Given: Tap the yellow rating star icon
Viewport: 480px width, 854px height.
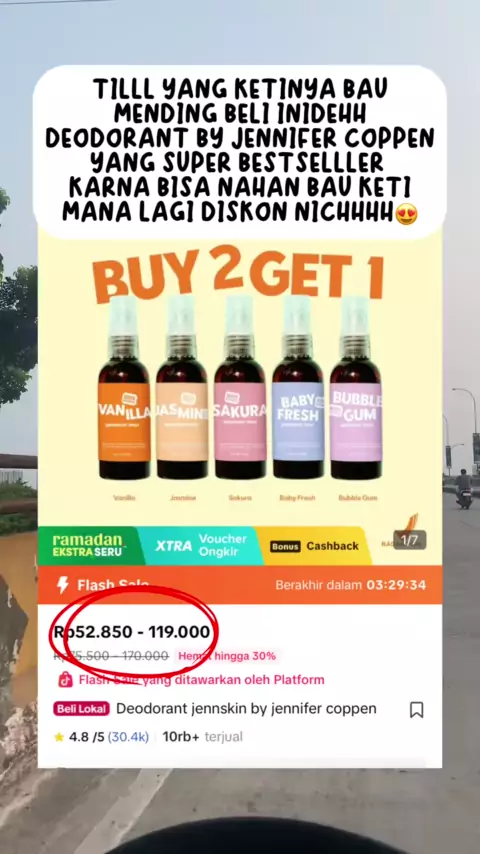Looking at the screenshot, I should point(59,737).
